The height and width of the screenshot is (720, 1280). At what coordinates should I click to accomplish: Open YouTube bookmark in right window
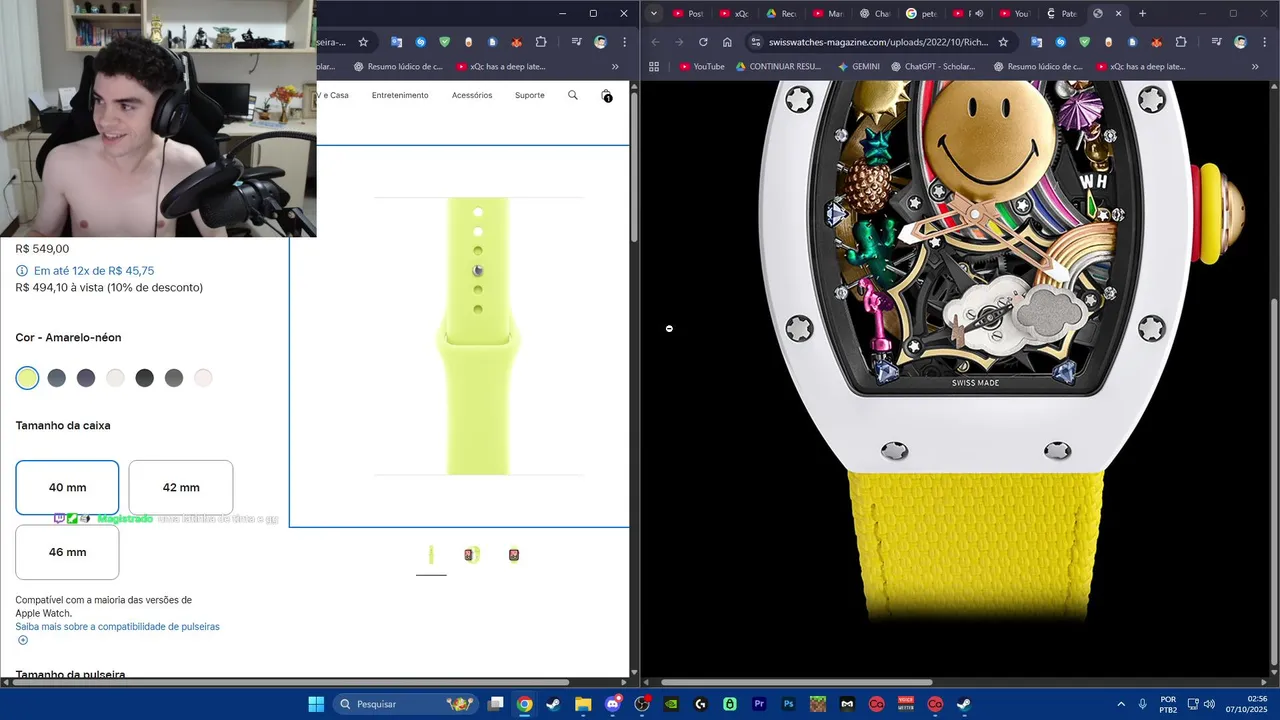pyautogui.click(x=702, y=67)
